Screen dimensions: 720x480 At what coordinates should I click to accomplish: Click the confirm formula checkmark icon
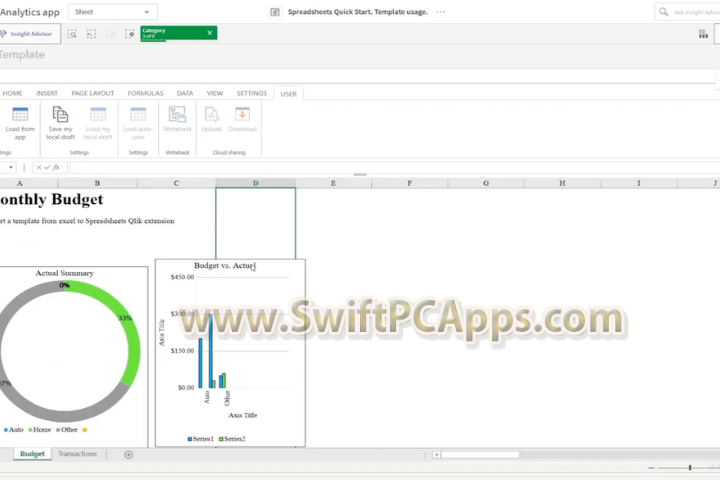pos(47,168)
